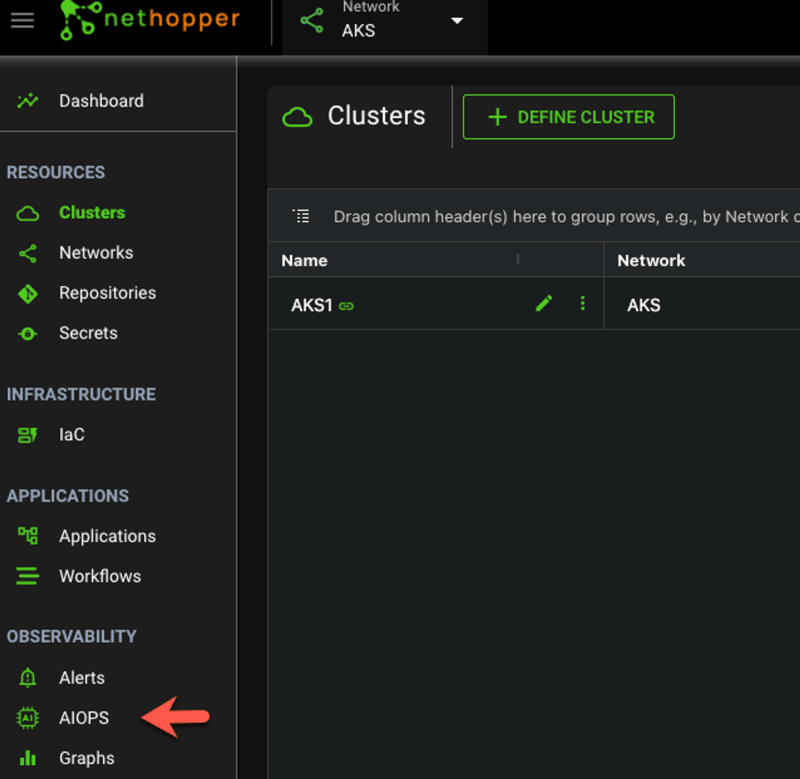The image size is (800, 779).
Task: Open the hamburger navigation menu
Action: (x=22, y=20)
